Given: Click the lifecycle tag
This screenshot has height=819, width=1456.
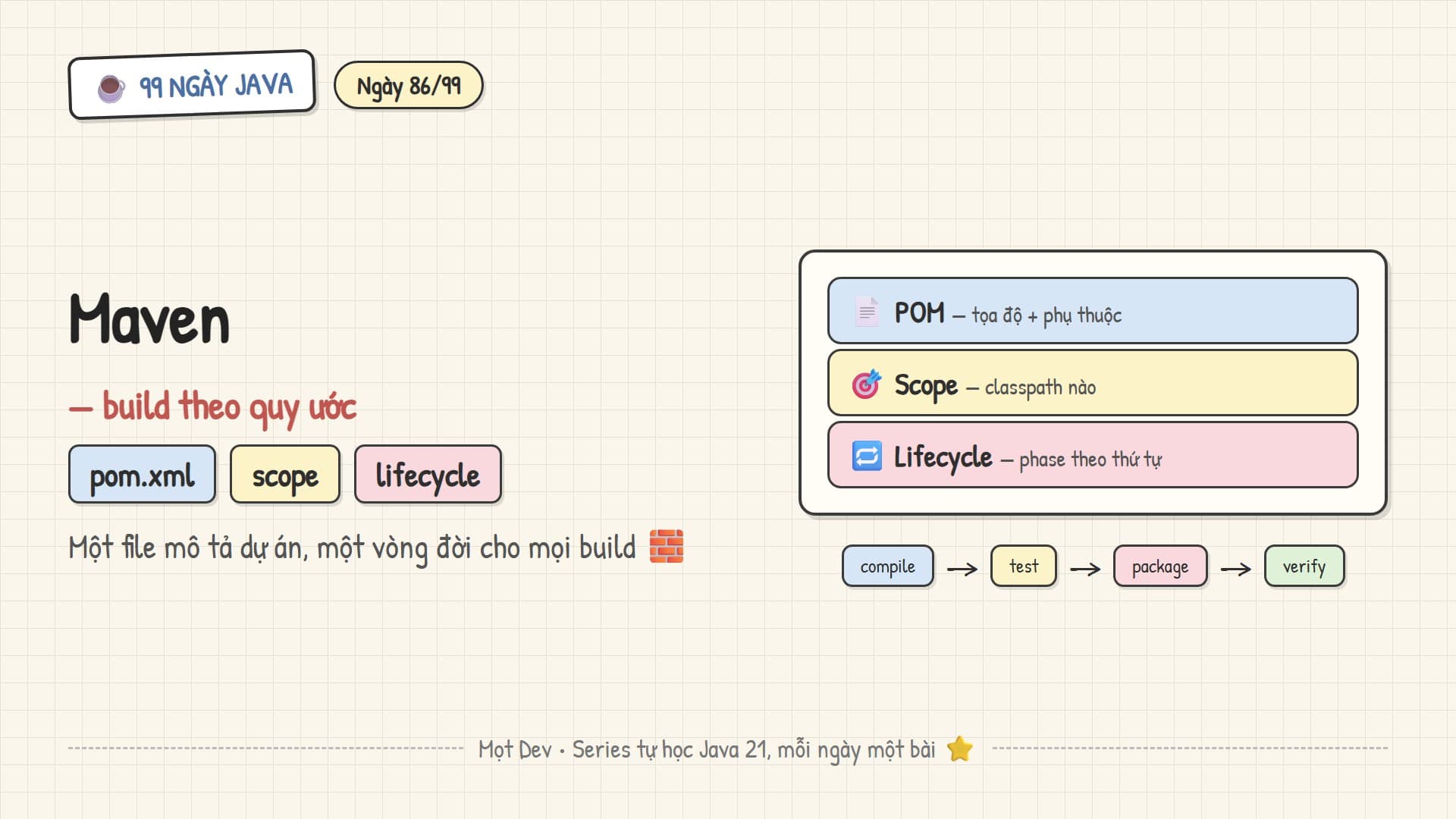Looking at the screenshot, I should pyautogui.click(x=428, y=475).
